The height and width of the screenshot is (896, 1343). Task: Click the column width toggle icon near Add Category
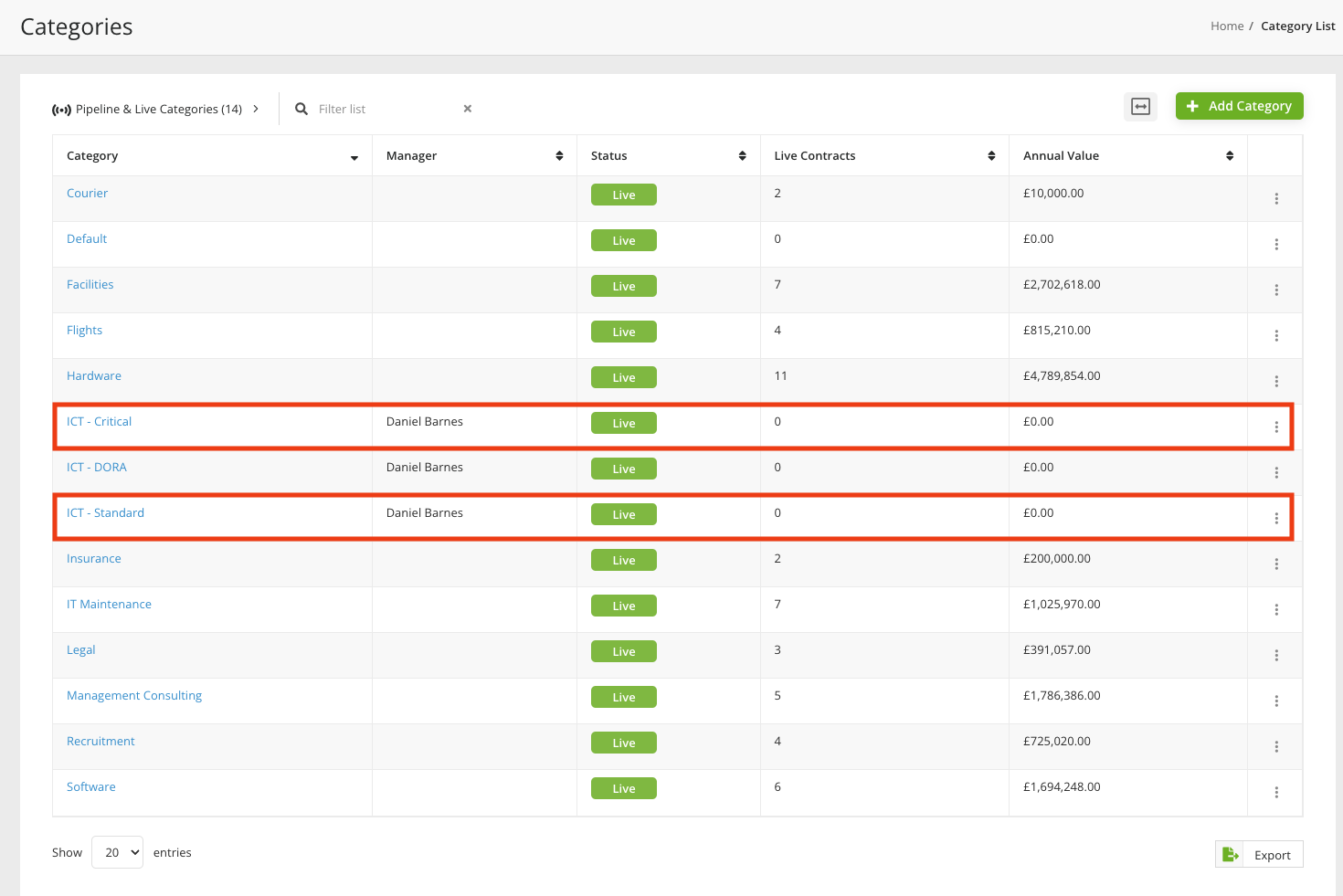[x=1140, y=106]
